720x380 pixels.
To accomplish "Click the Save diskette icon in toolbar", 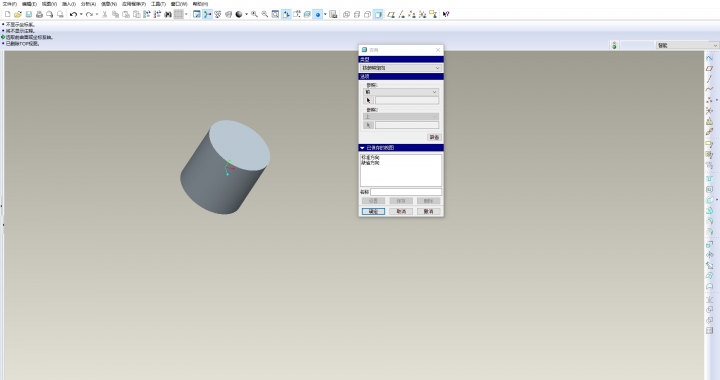I will (28, 14).
